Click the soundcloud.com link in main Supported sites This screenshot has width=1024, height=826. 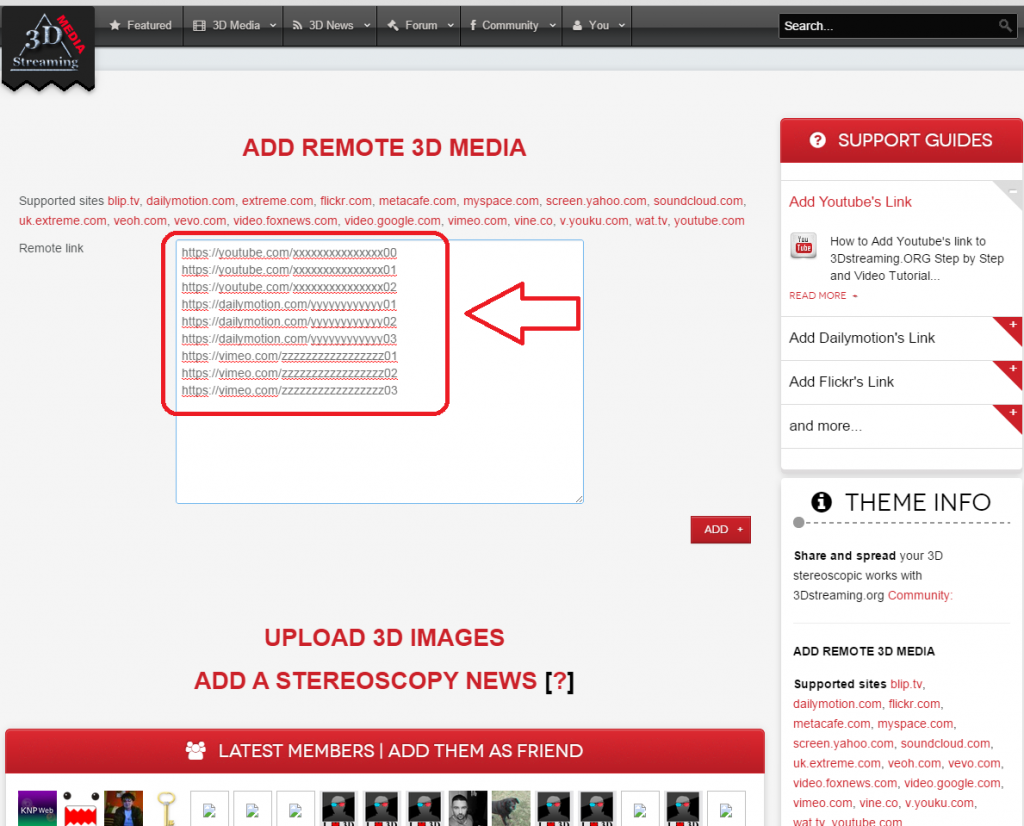coord(698,201)
